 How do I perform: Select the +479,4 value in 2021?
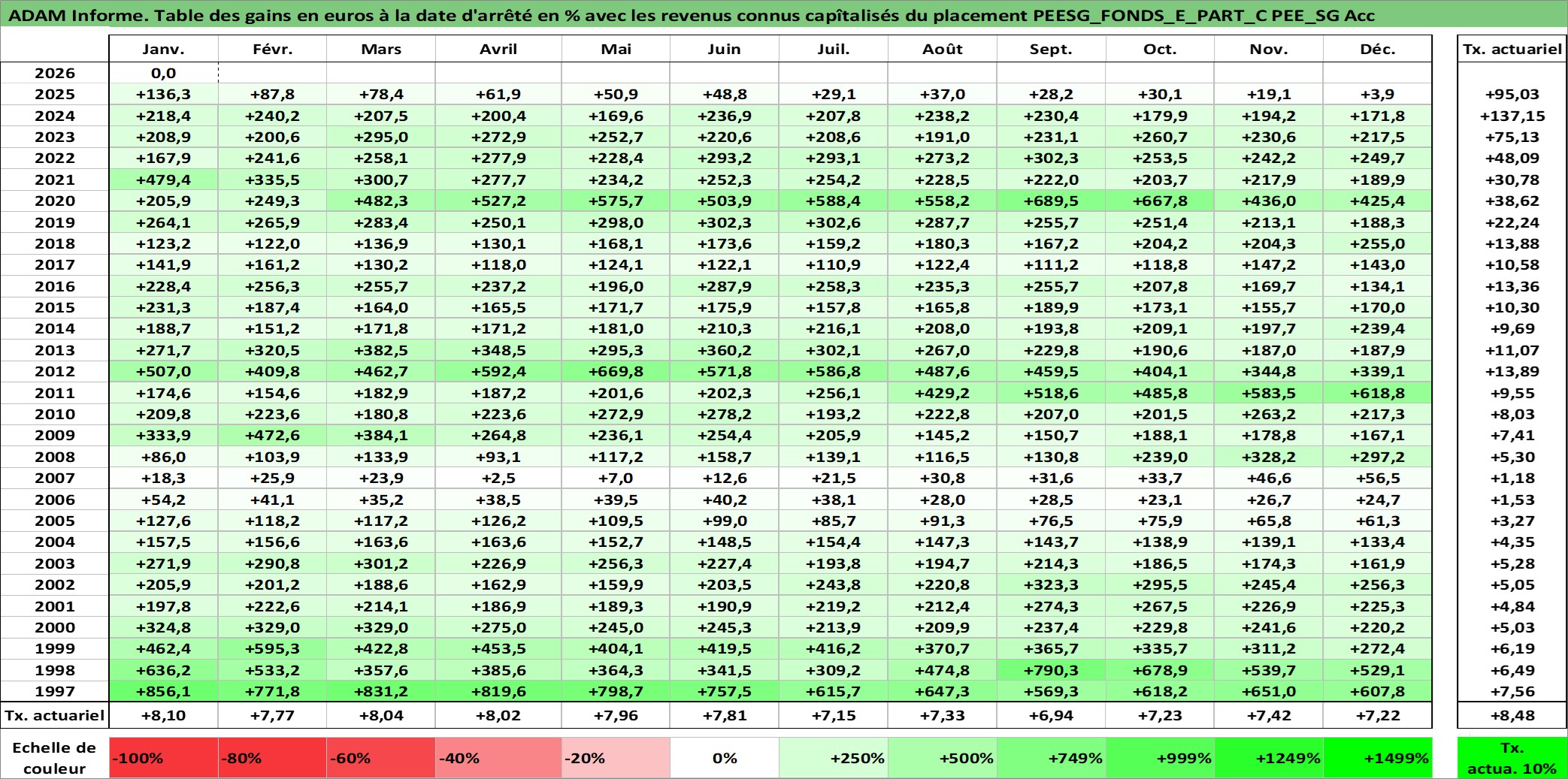point(164,180)
